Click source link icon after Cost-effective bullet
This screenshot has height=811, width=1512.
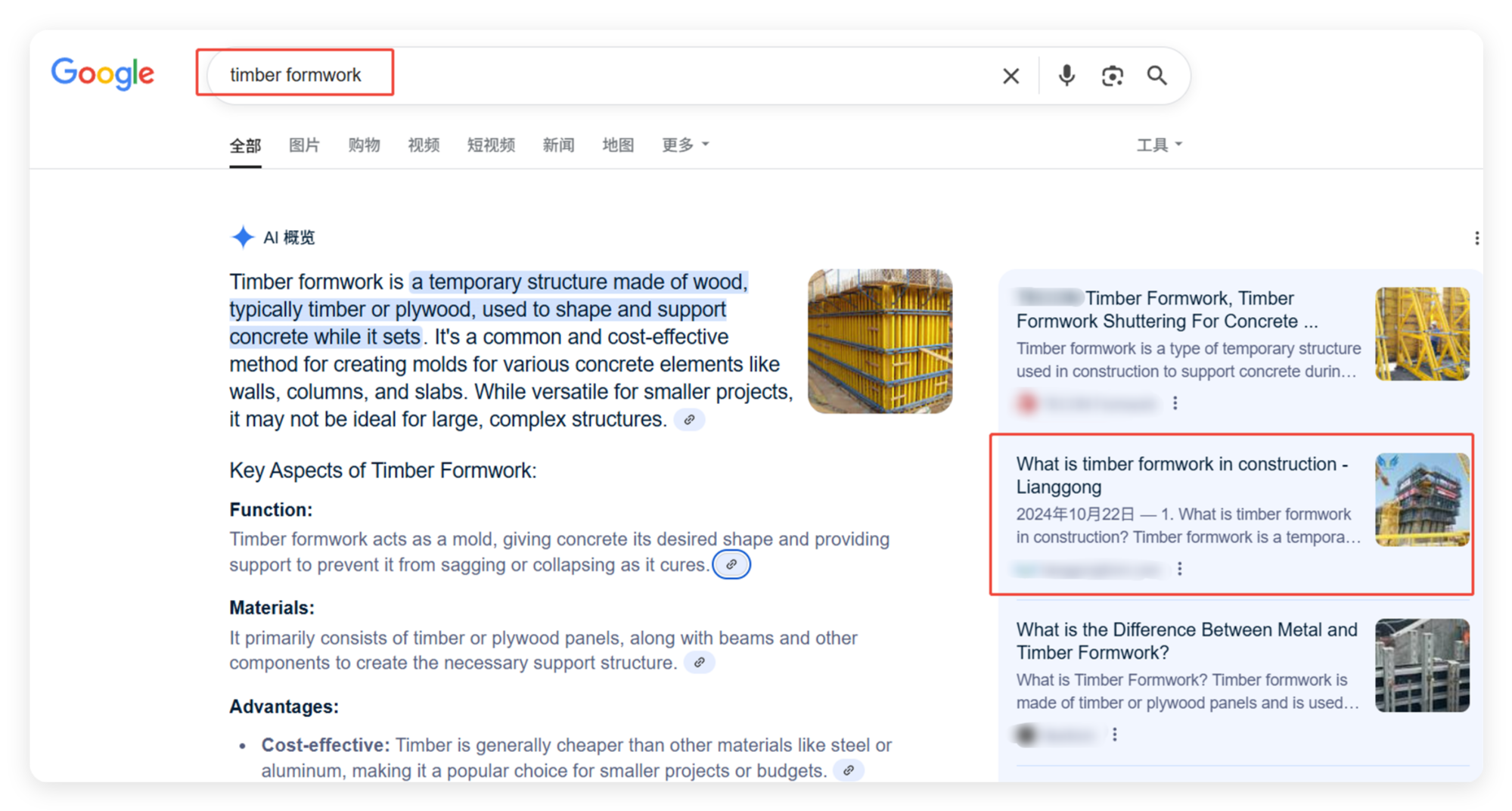[x=849, y=770]
